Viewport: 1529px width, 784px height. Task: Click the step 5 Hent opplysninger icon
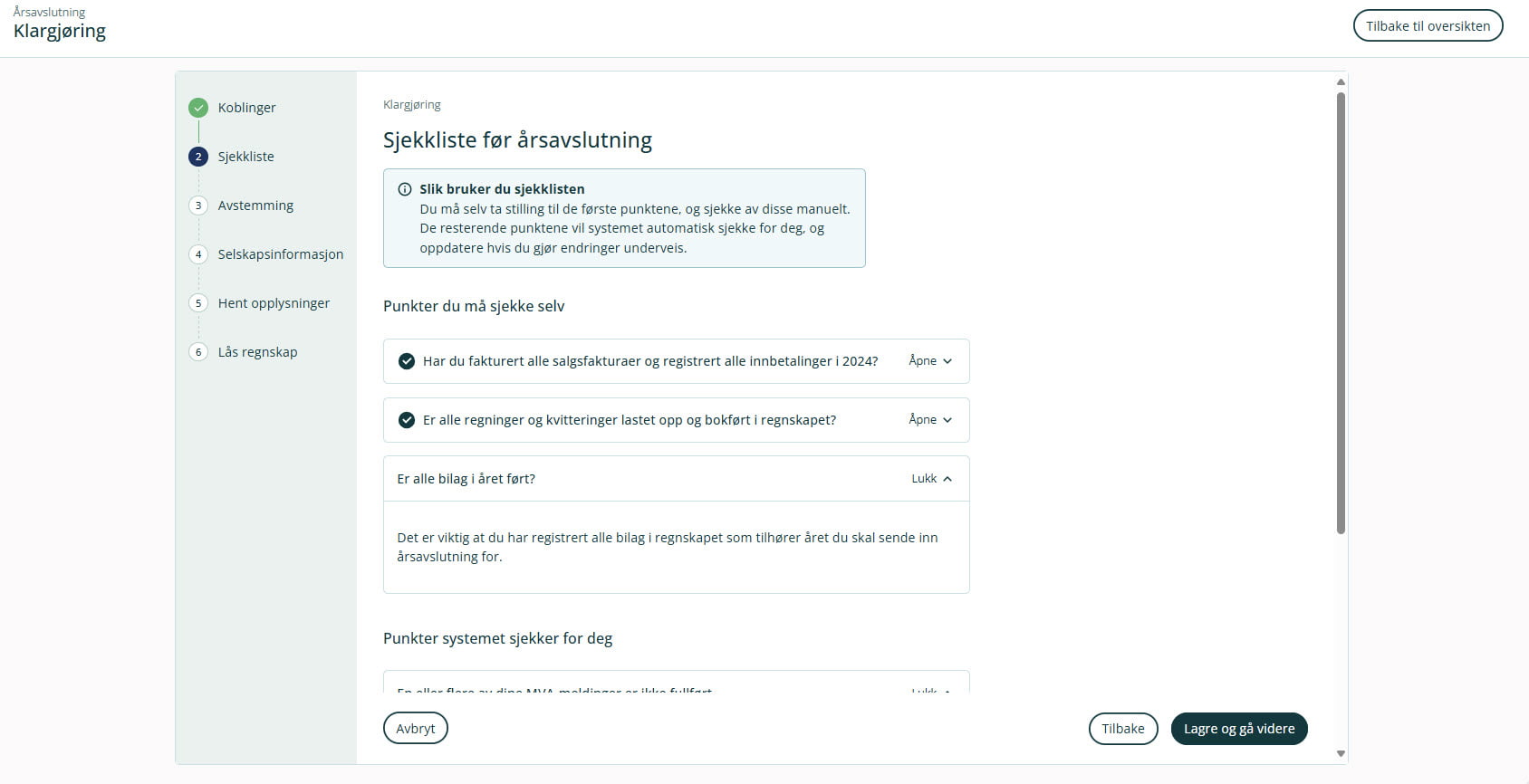(x=198, y=303)
